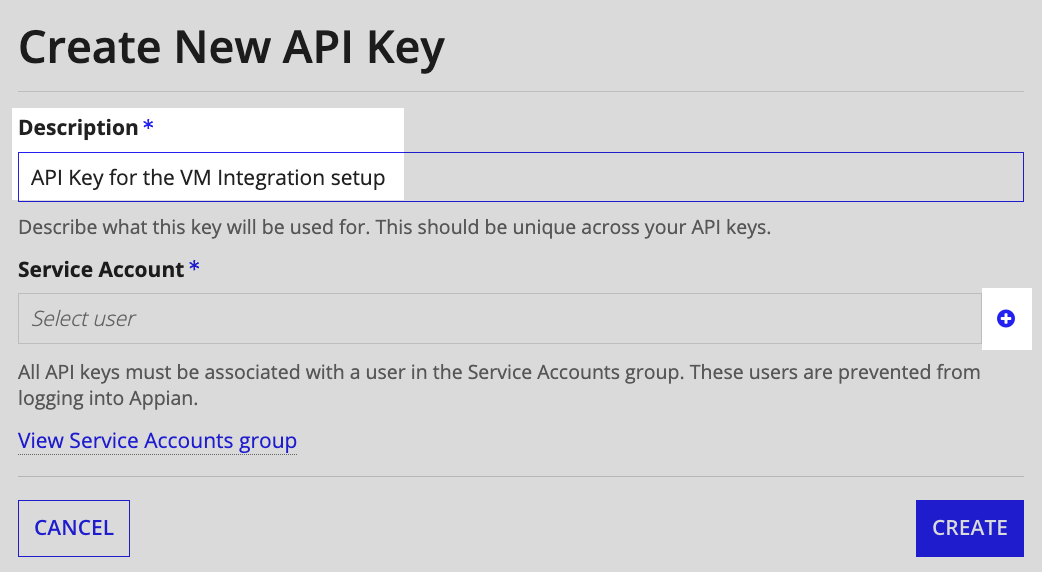Viewport: 1042px width, 572px height.
Task: Click the Service Account field label
Action: [x=101, y=269]
